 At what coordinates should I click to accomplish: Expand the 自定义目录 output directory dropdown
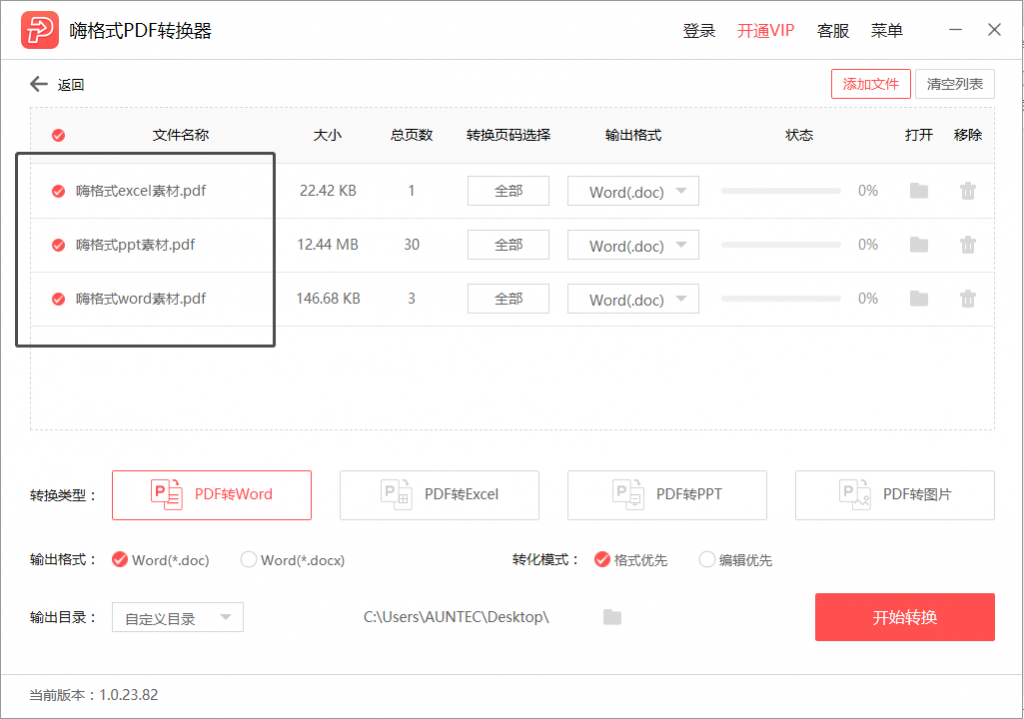click(178, 617)
